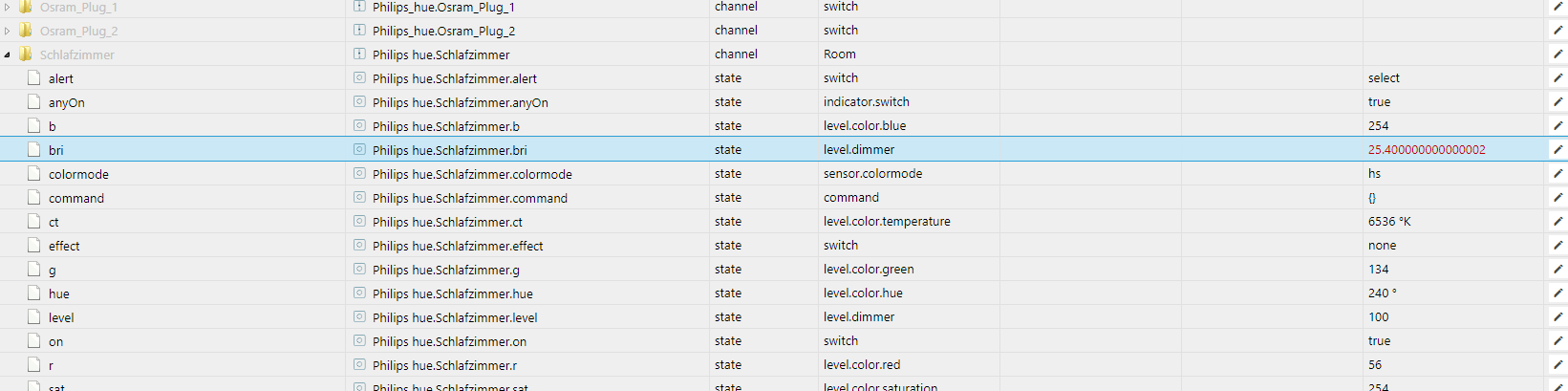Collapse the Schlafzimmer folder

[x=8, y=54]
